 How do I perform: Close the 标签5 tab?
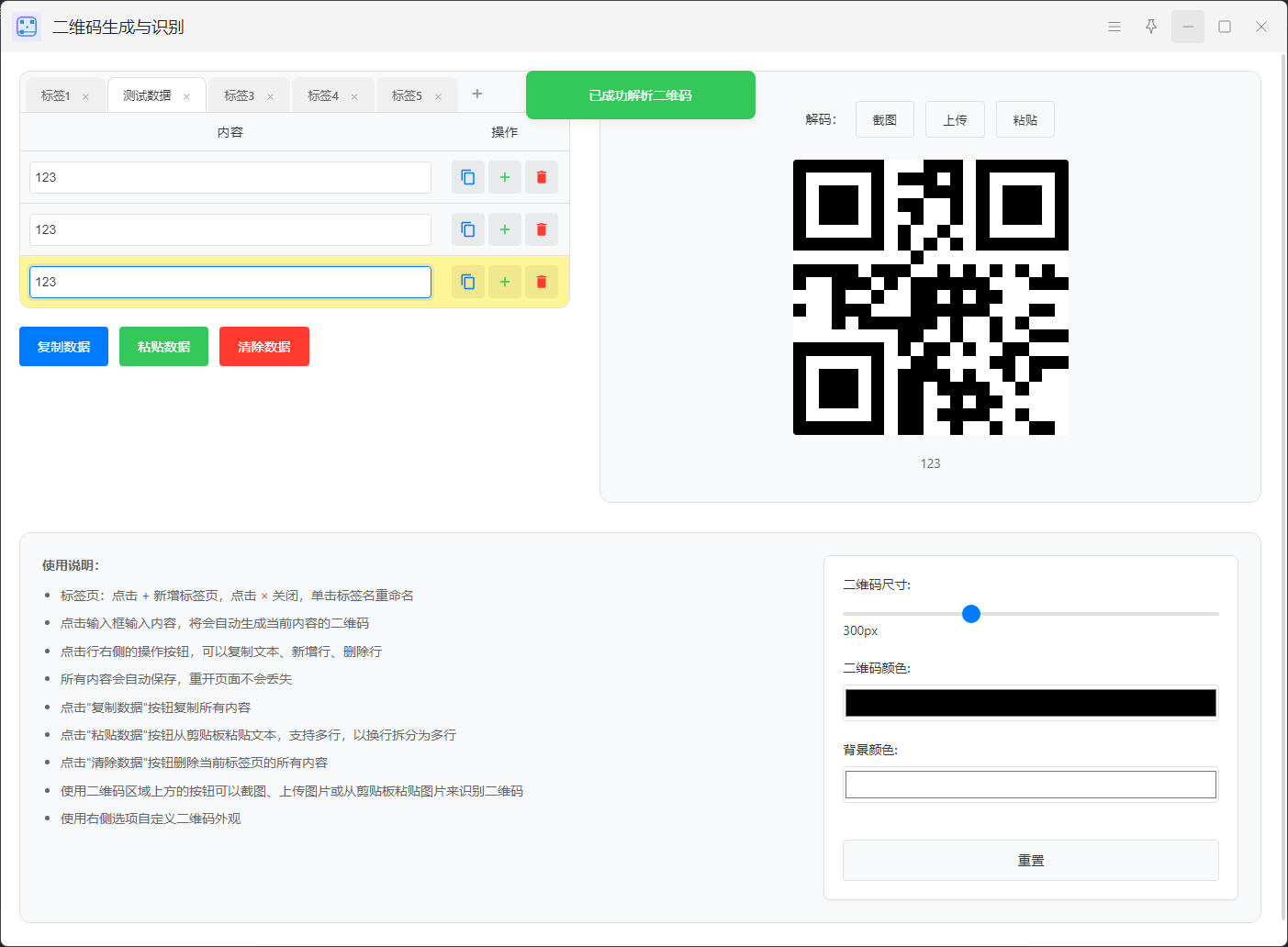point(438,96)
